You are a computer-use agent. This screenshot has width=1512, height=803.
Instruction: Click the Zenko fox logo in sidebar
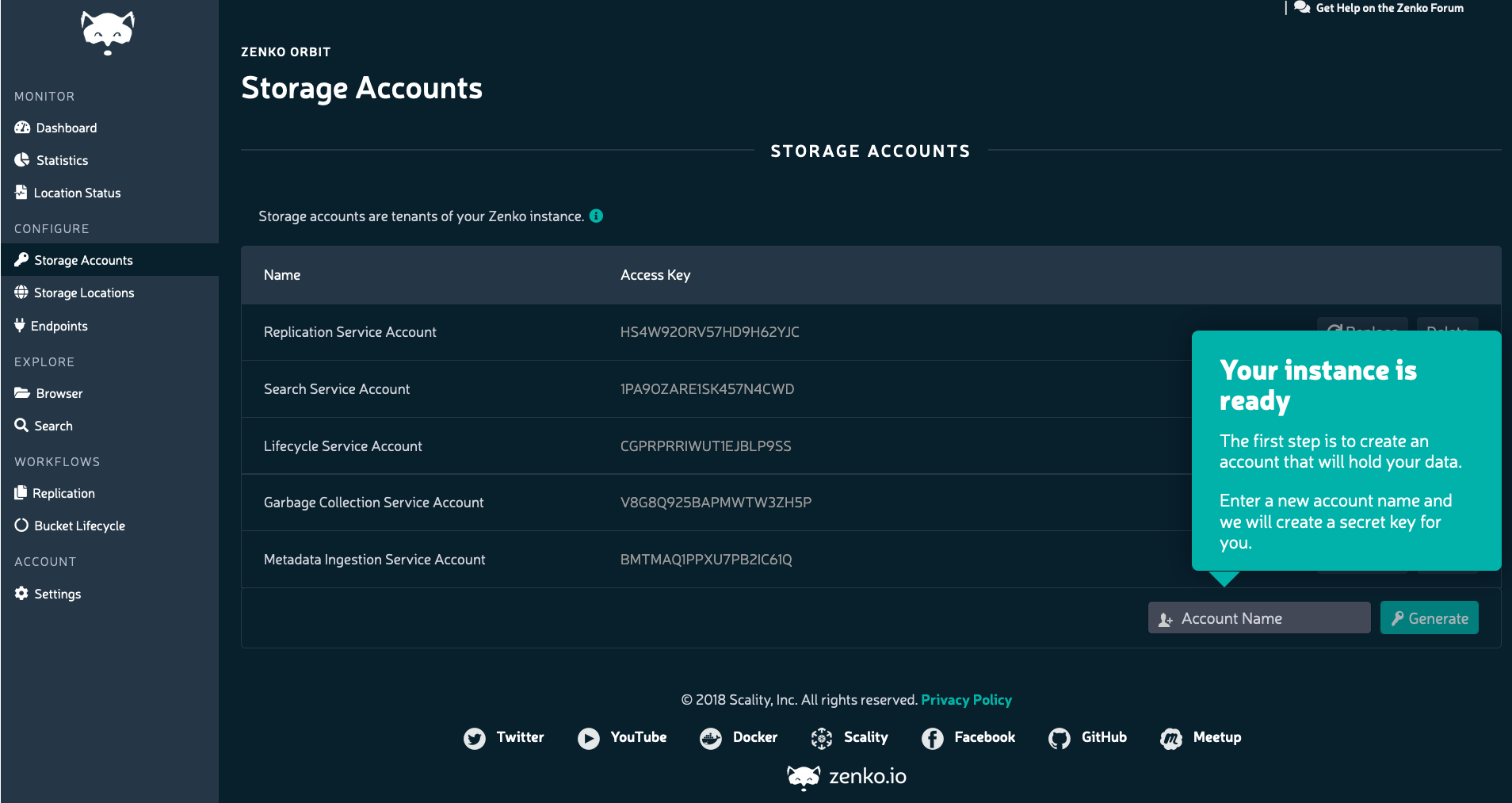pyautogui.click(x=108, y=33)
